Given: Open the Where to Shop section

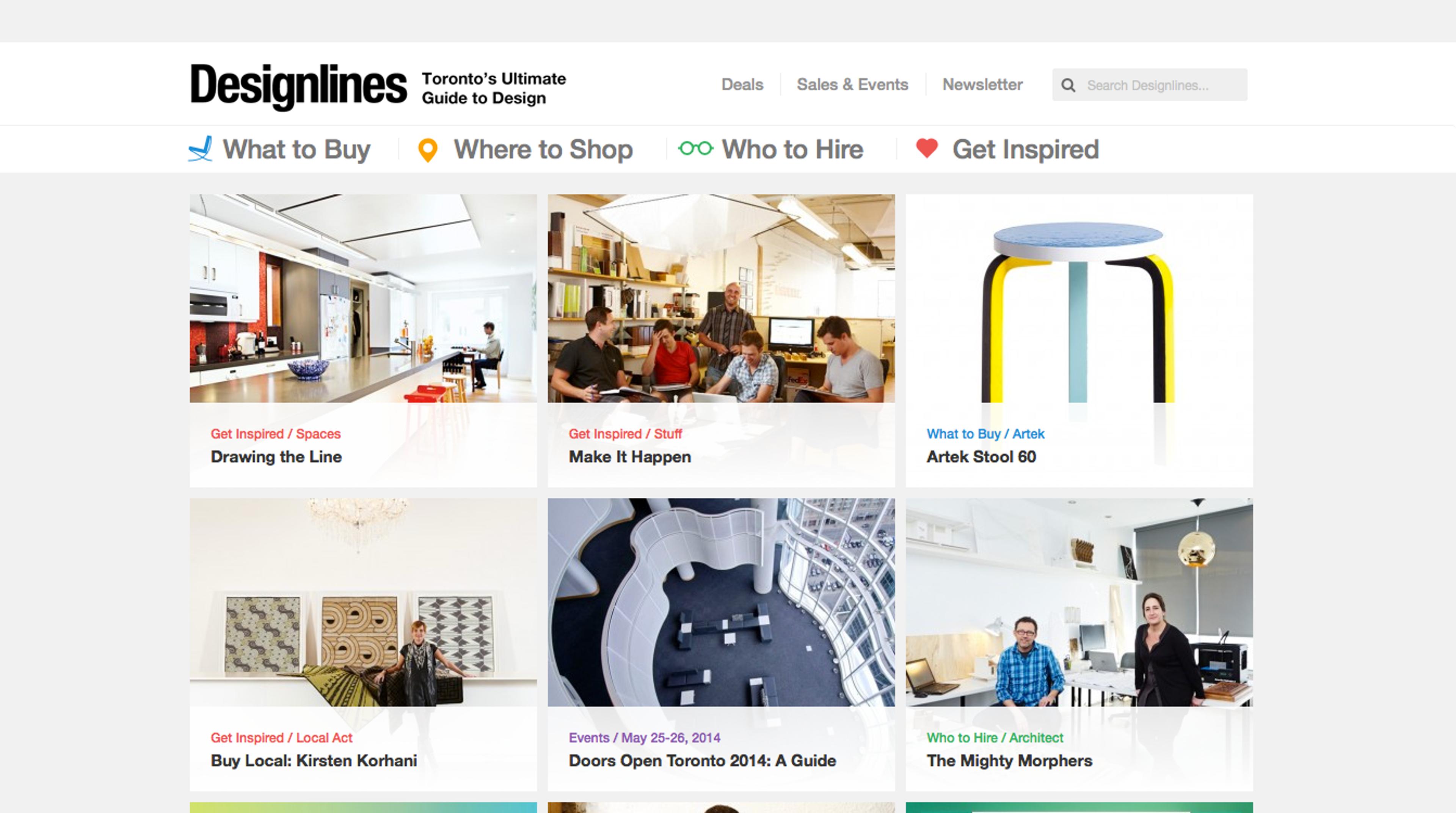Looking at the screenshot, I should tap(543, 149).
